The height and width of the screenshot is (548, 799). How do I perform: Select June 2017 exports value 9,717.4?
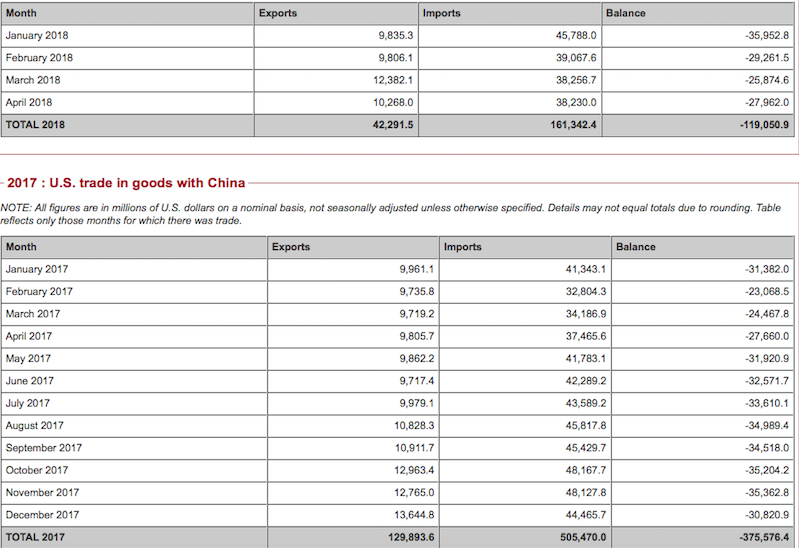point(417,381)
